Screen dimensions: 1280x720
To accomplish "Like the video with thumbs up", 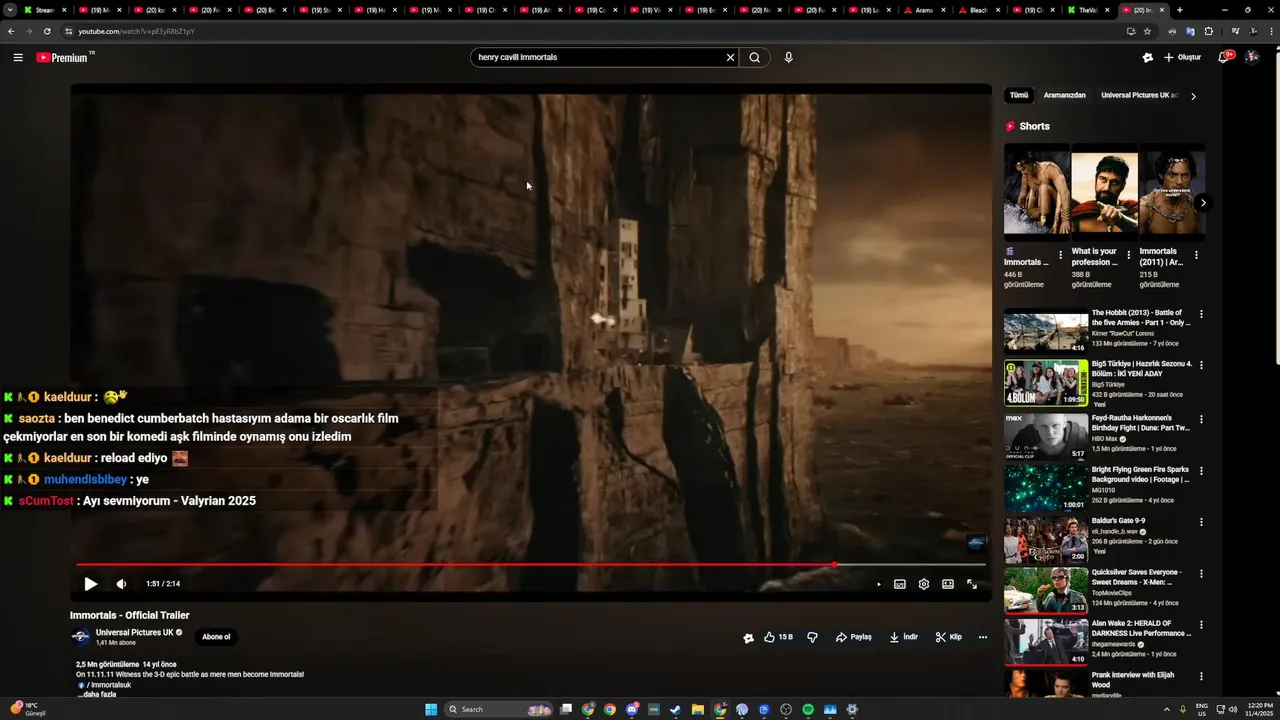I will pyautogui.click(x=778, y=637).
